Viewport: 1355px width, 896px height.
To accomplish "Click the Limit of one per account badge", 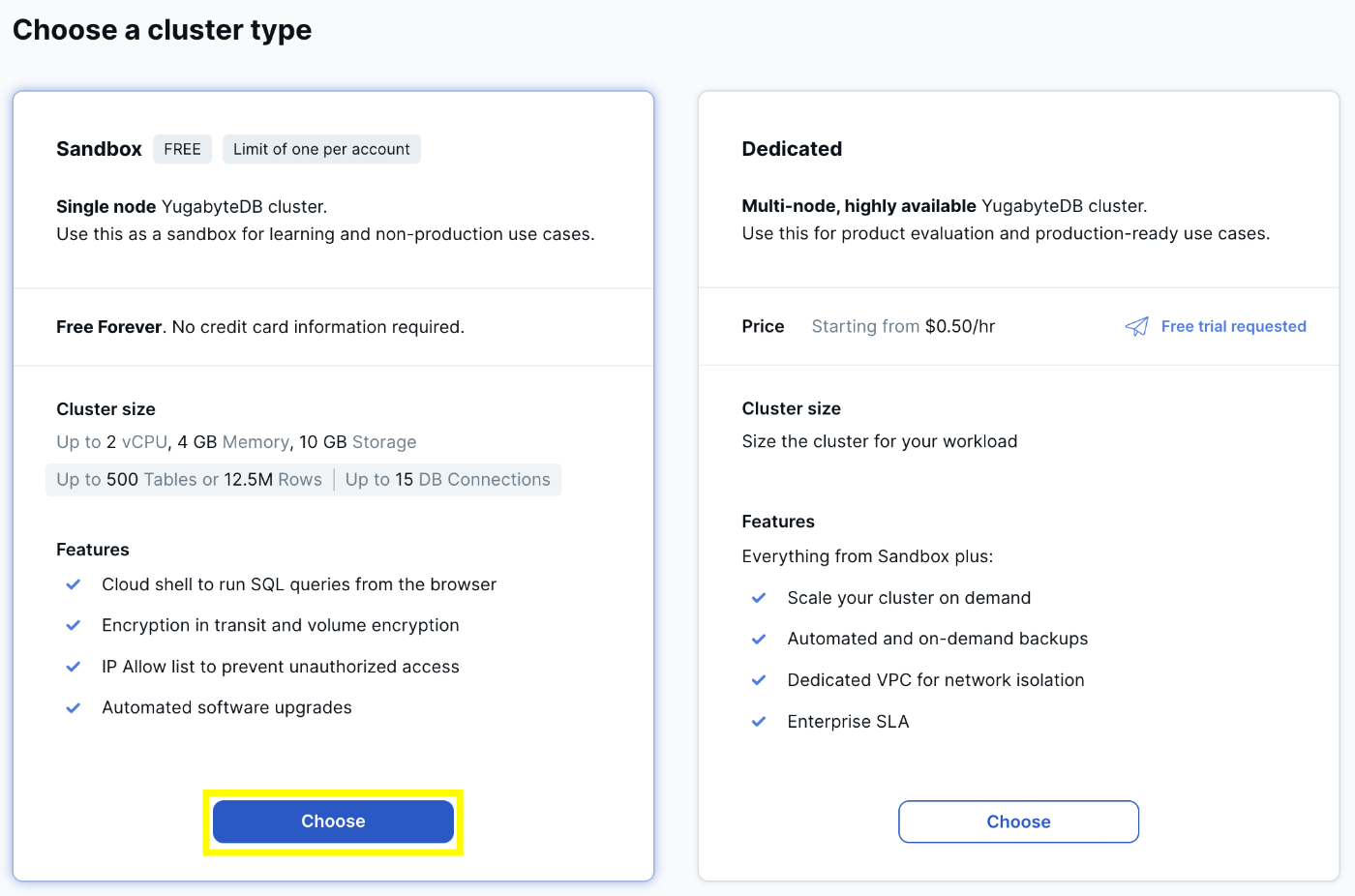I will 320,149.
